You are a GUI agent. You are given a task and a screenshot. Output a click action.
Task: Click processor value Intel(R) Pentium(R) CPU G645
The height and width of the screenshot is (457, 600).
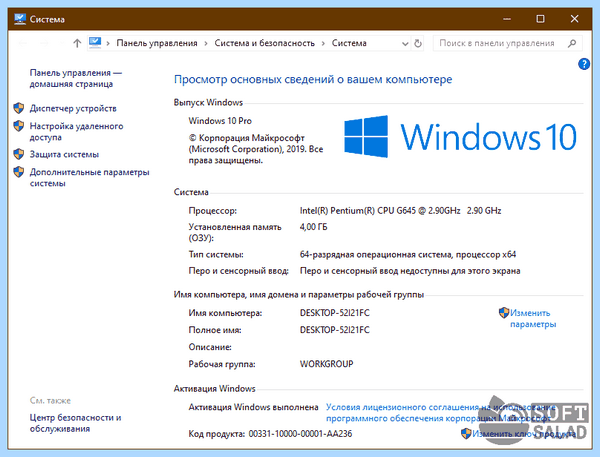click(x=400, y=211)
